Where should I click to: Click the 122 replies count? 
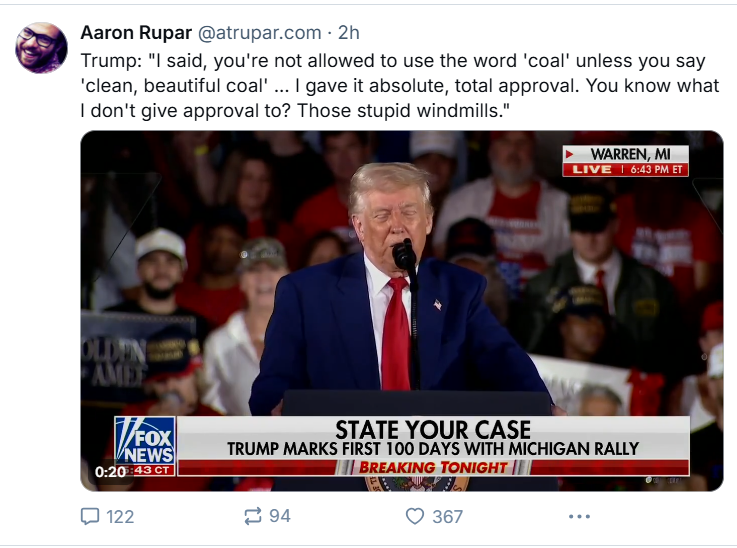tap(120, 517)
